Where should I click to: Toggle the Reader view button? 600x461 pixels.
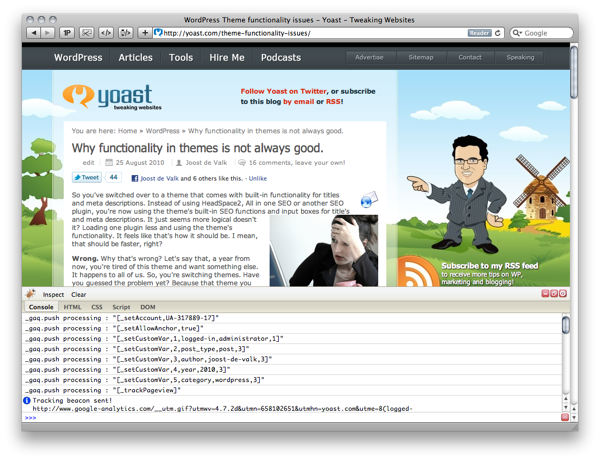pyautogui.click(x=480, y=33)
